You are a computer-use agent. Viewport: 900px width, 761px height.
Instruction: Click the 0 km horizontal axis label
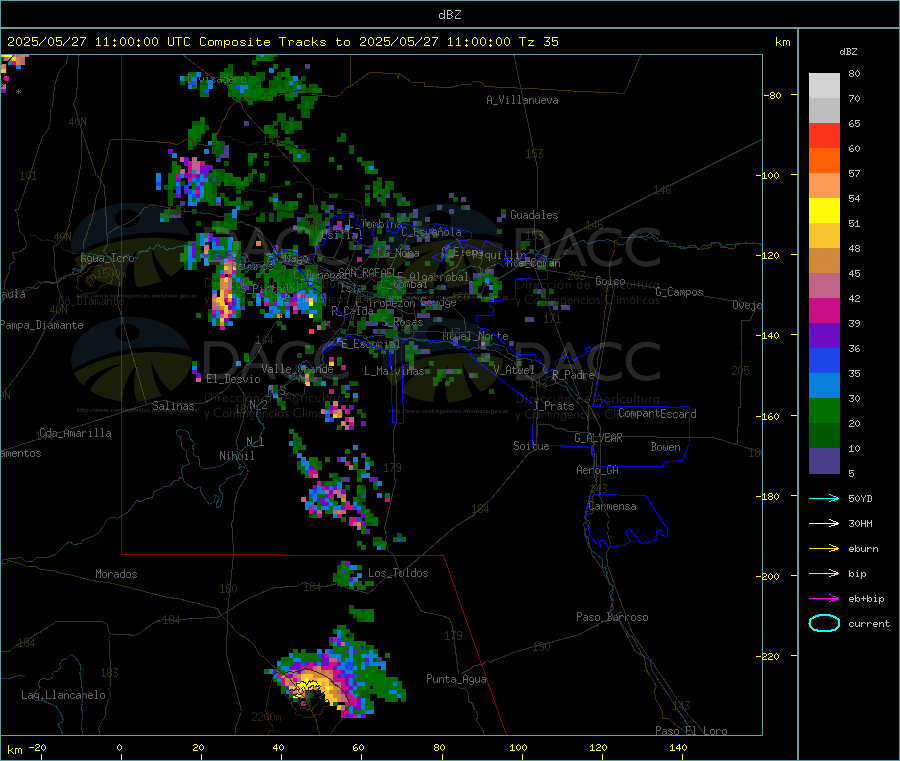(x=119, y=747)
